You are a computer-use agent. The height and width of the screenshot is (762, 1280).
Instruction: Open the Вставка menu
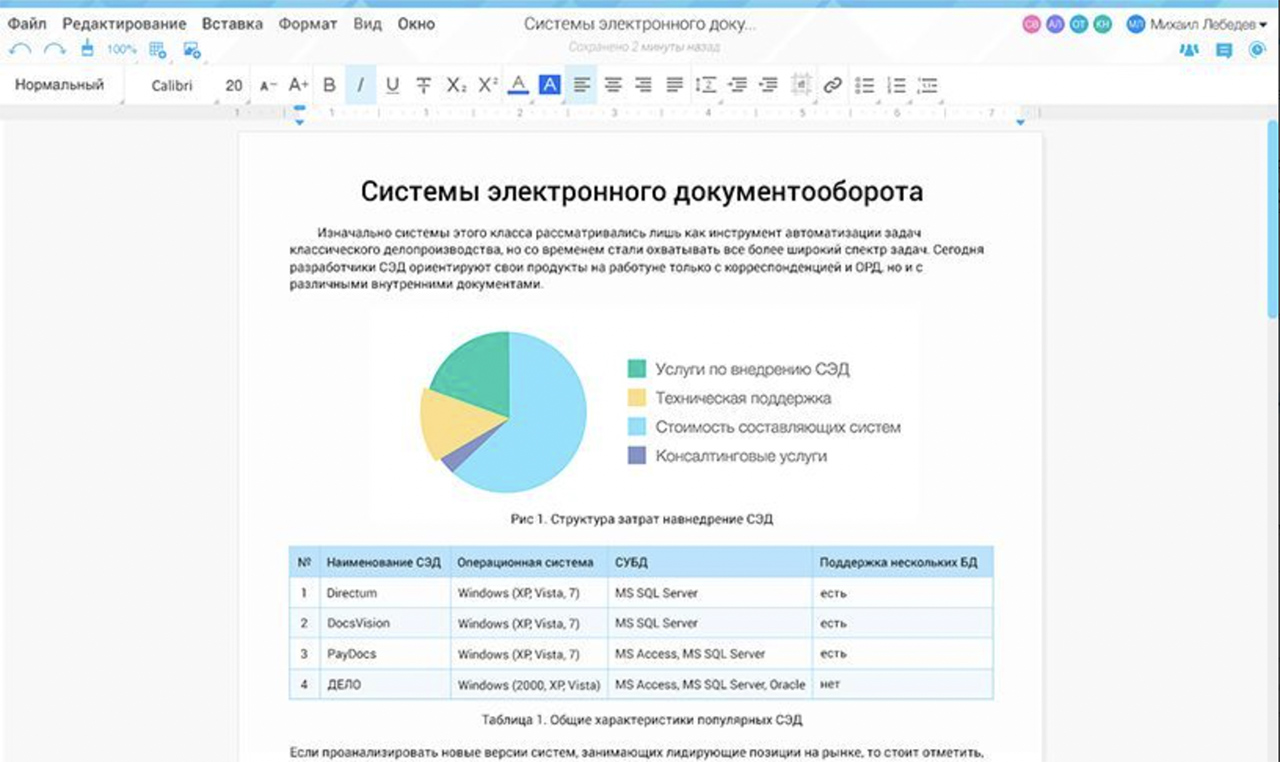click(x=232, y=24)
